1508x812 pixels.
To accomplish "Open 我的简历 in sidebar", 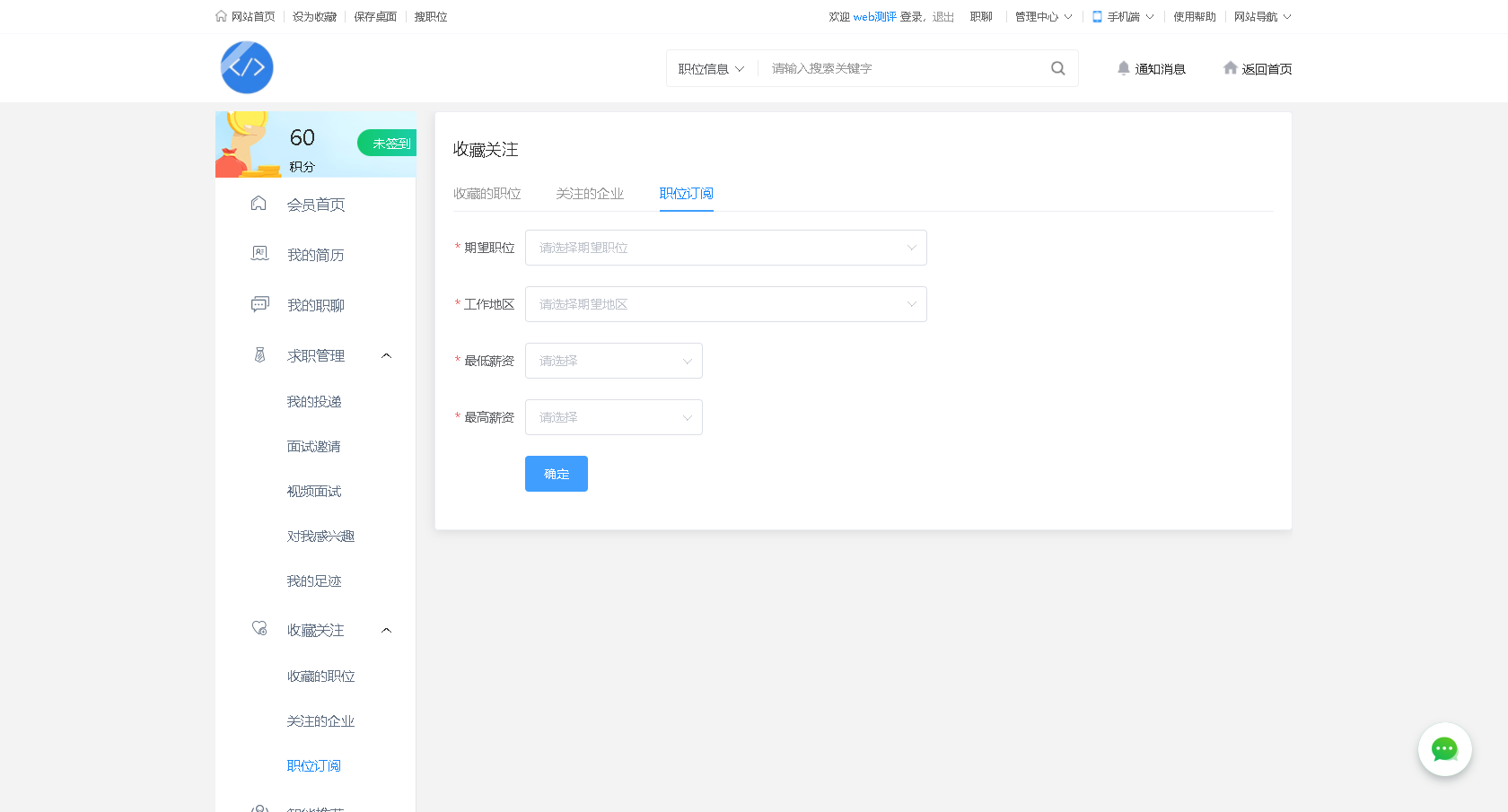I will [x=315, y=255].
